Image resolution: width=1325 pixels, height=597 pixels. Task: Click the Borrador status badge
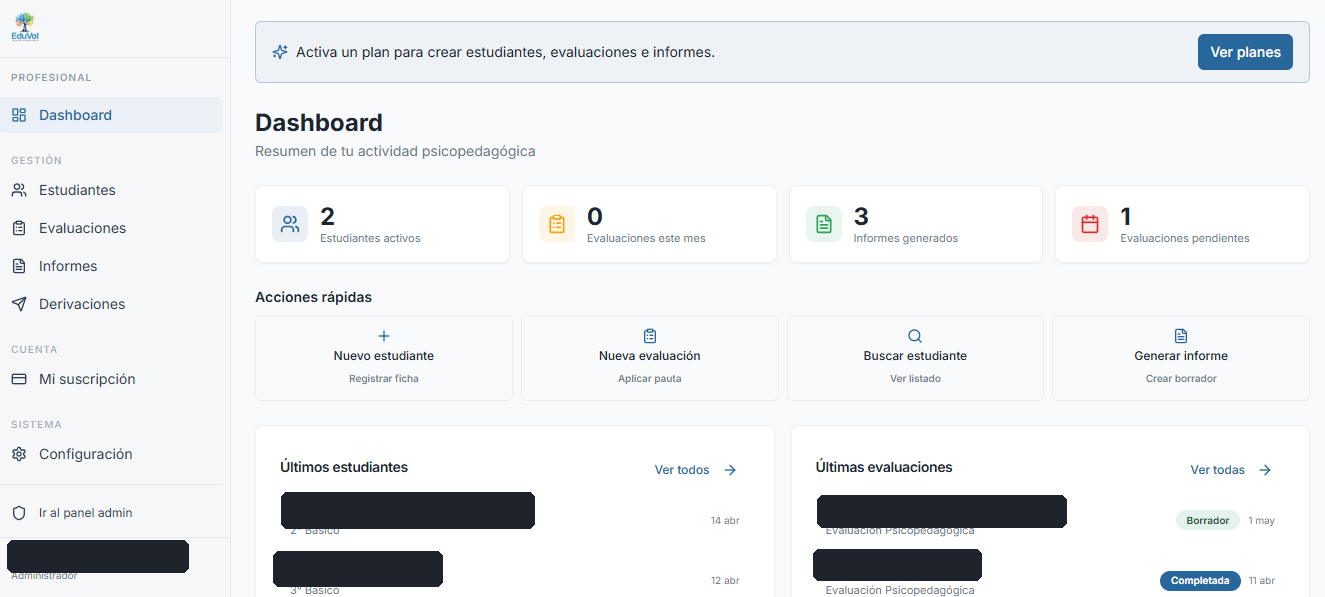pyautogui.click(x=1208, y=520)
